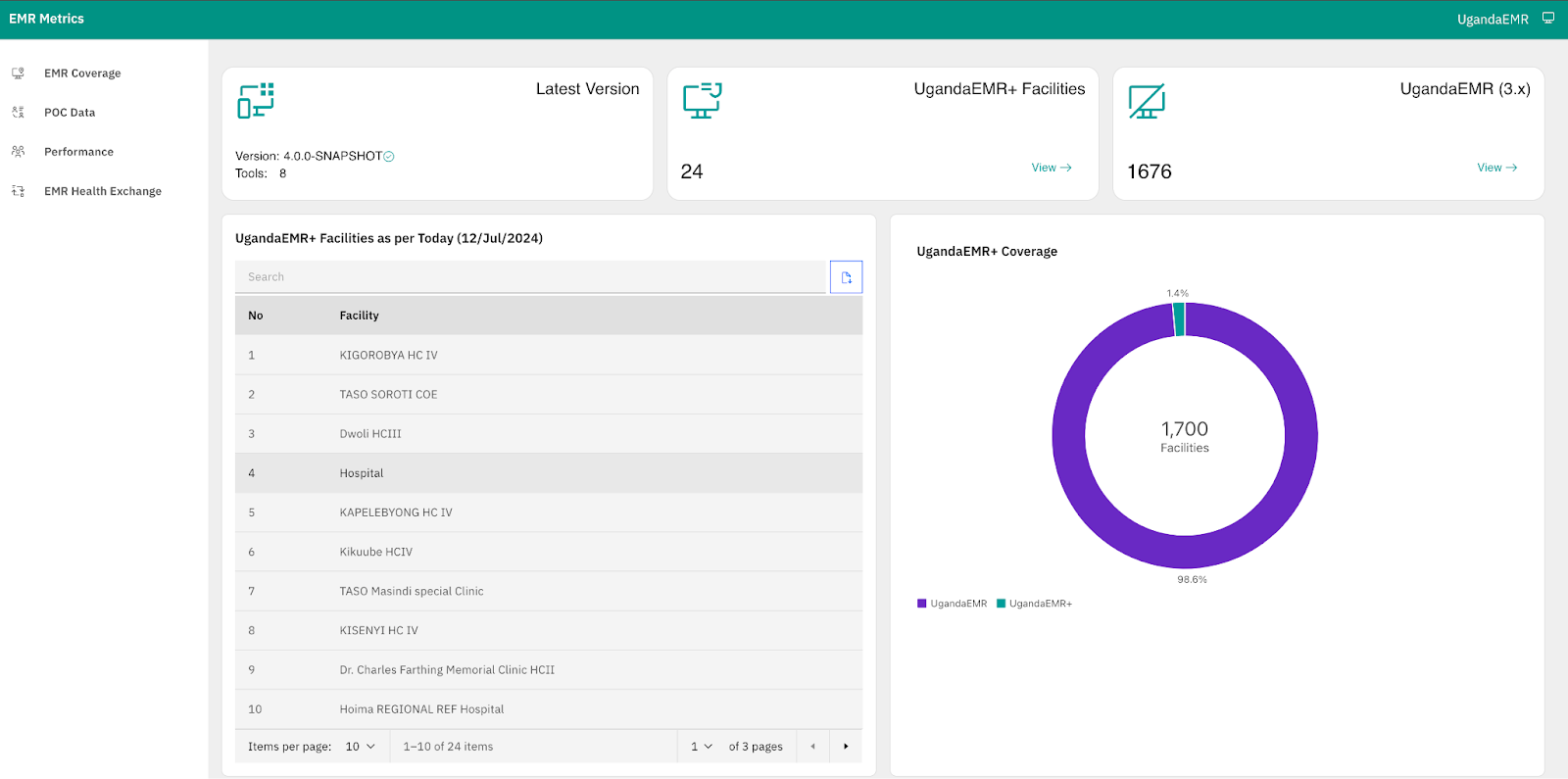Click the No column header
The width and height of the screenshot is (1568, 779).
click(x=256, y=316)
